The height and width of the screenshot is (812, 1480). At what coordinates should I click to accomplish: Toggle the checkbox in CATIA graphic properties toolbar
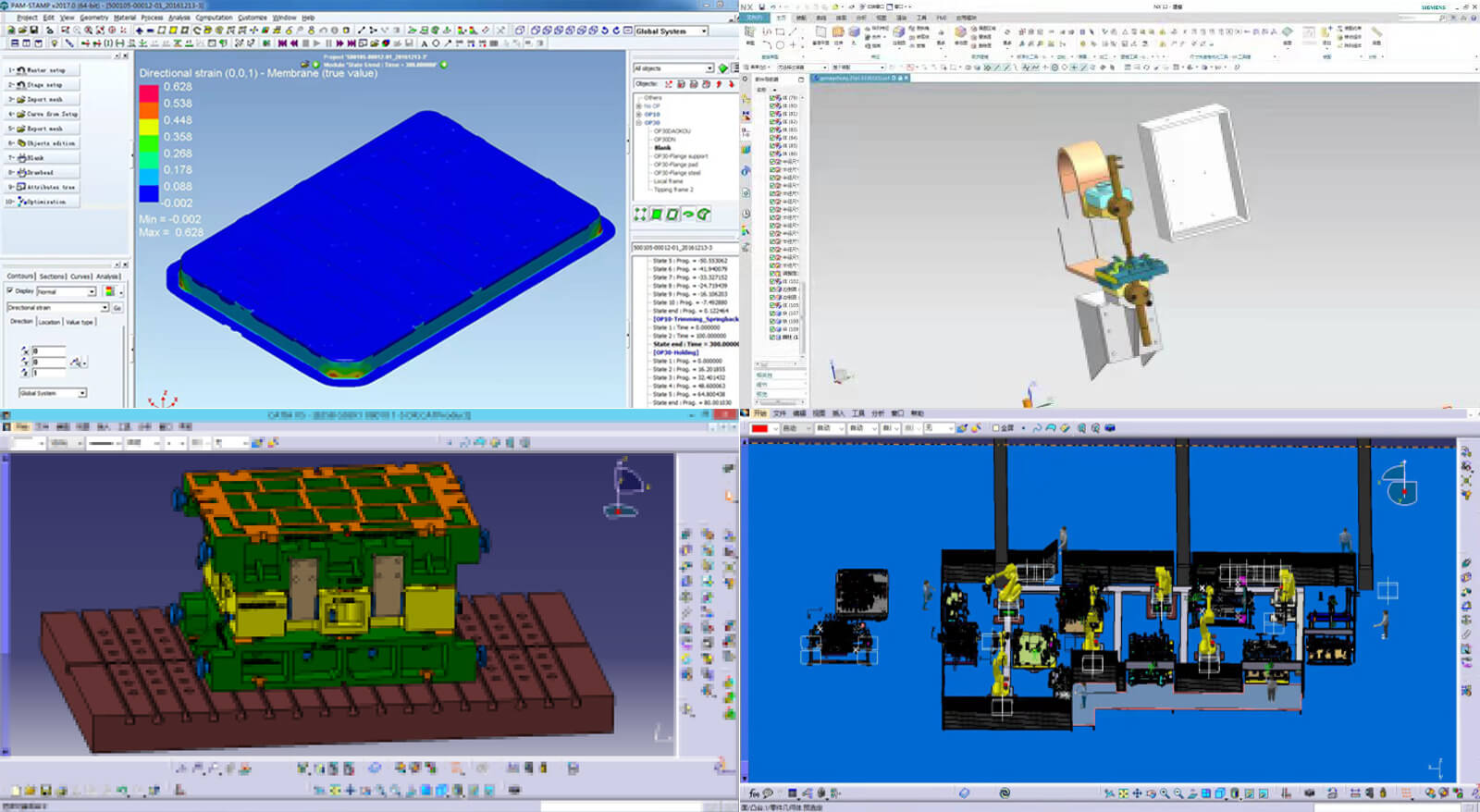[x=995, y=428]
